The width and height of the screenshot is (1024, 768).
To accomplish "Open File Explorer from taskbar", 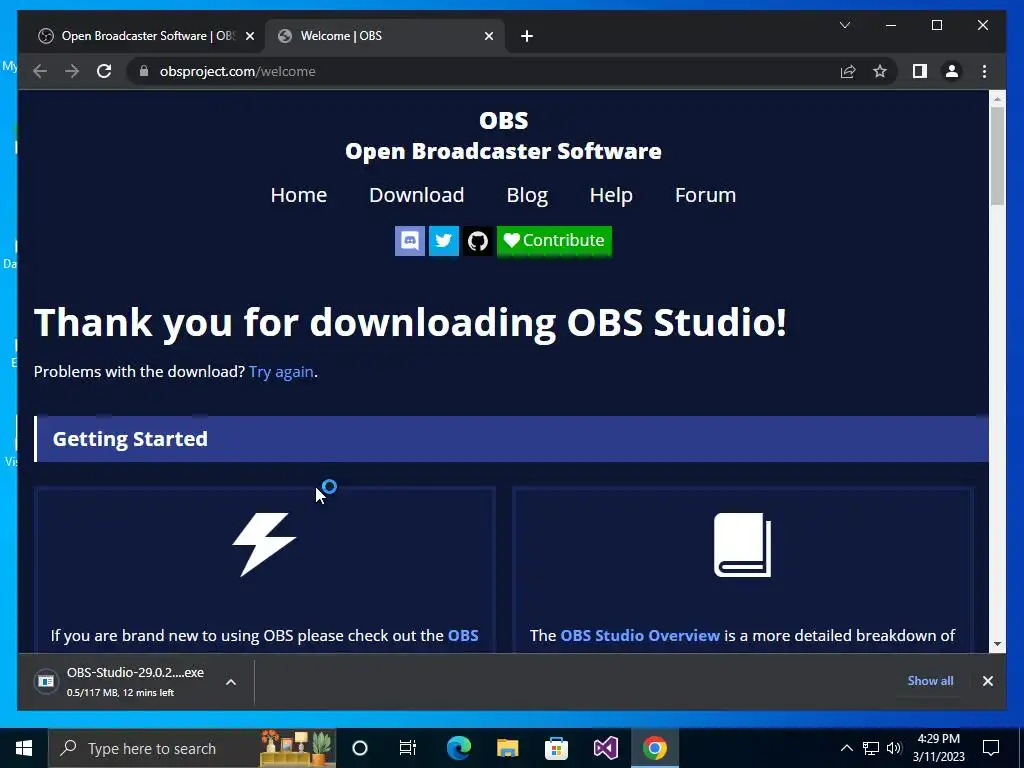I will point(507,748).
